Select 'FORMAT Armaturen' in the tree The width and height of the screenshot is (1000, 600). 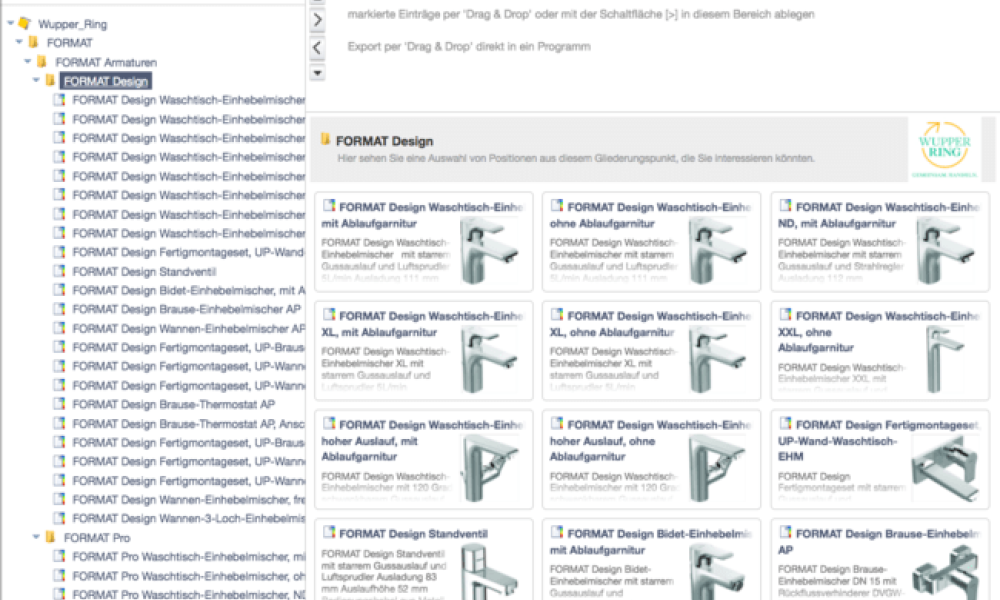click(106, 62)
